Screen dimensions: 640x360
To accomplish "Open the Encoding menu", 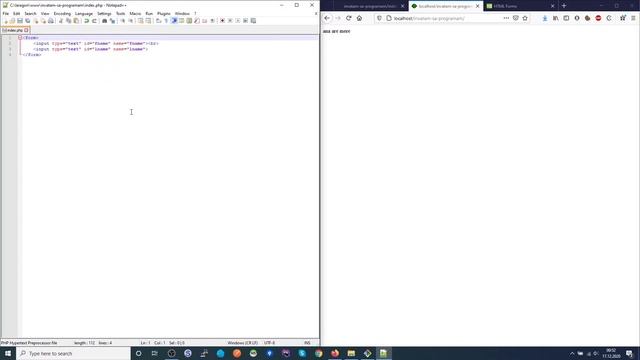I will pos(62,13).
